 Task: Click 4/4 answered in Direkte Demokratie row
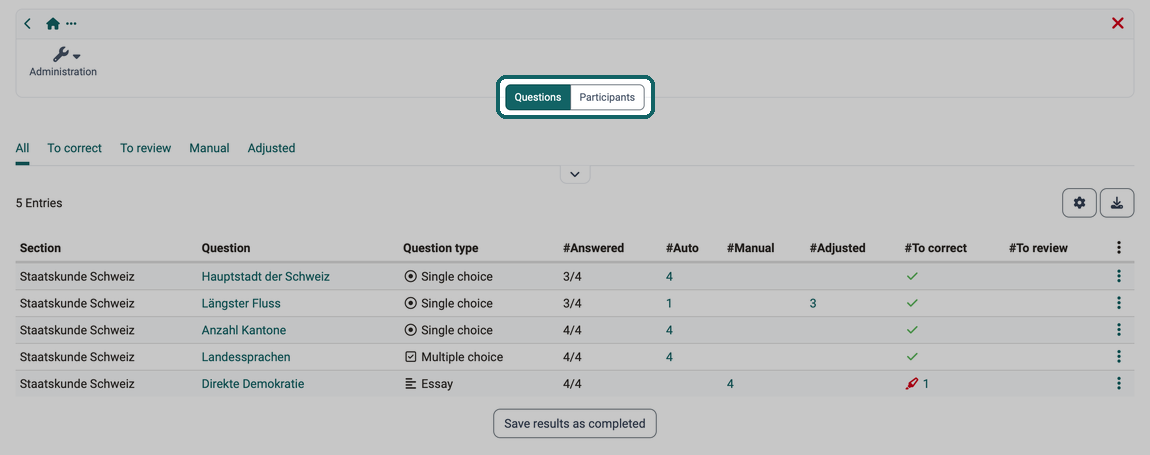pos(572,383)
